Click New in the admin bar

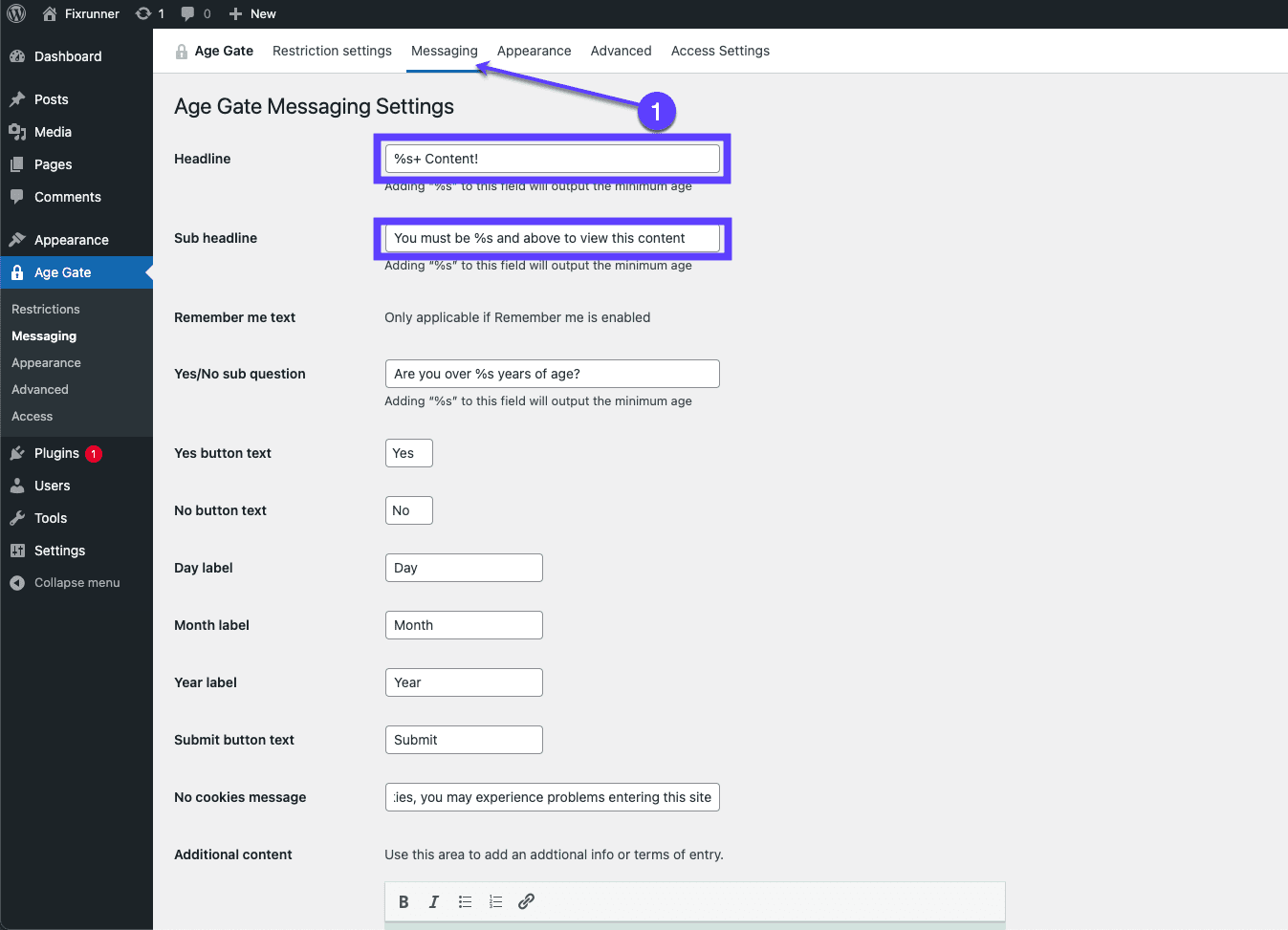[263, 13]
